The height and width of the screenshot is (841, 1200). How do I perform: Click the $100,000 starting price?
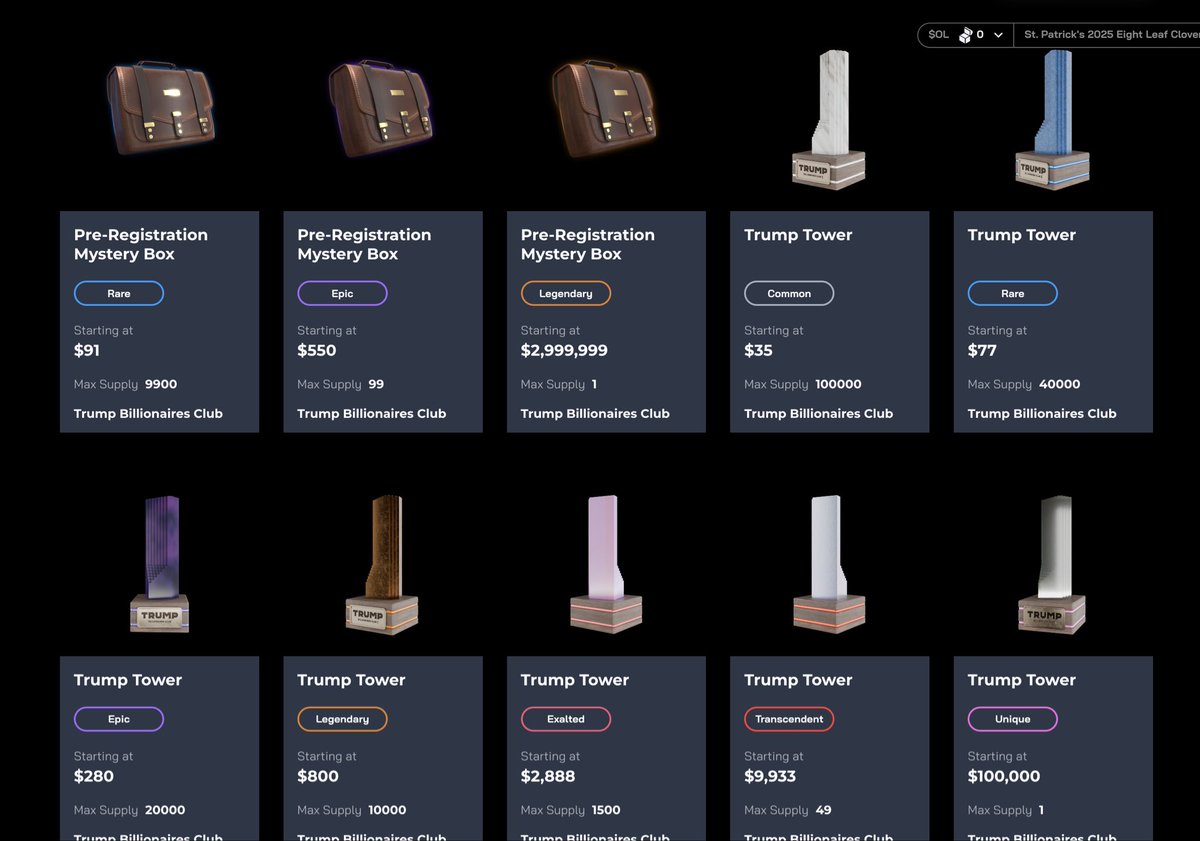(x=1004, y=776)
